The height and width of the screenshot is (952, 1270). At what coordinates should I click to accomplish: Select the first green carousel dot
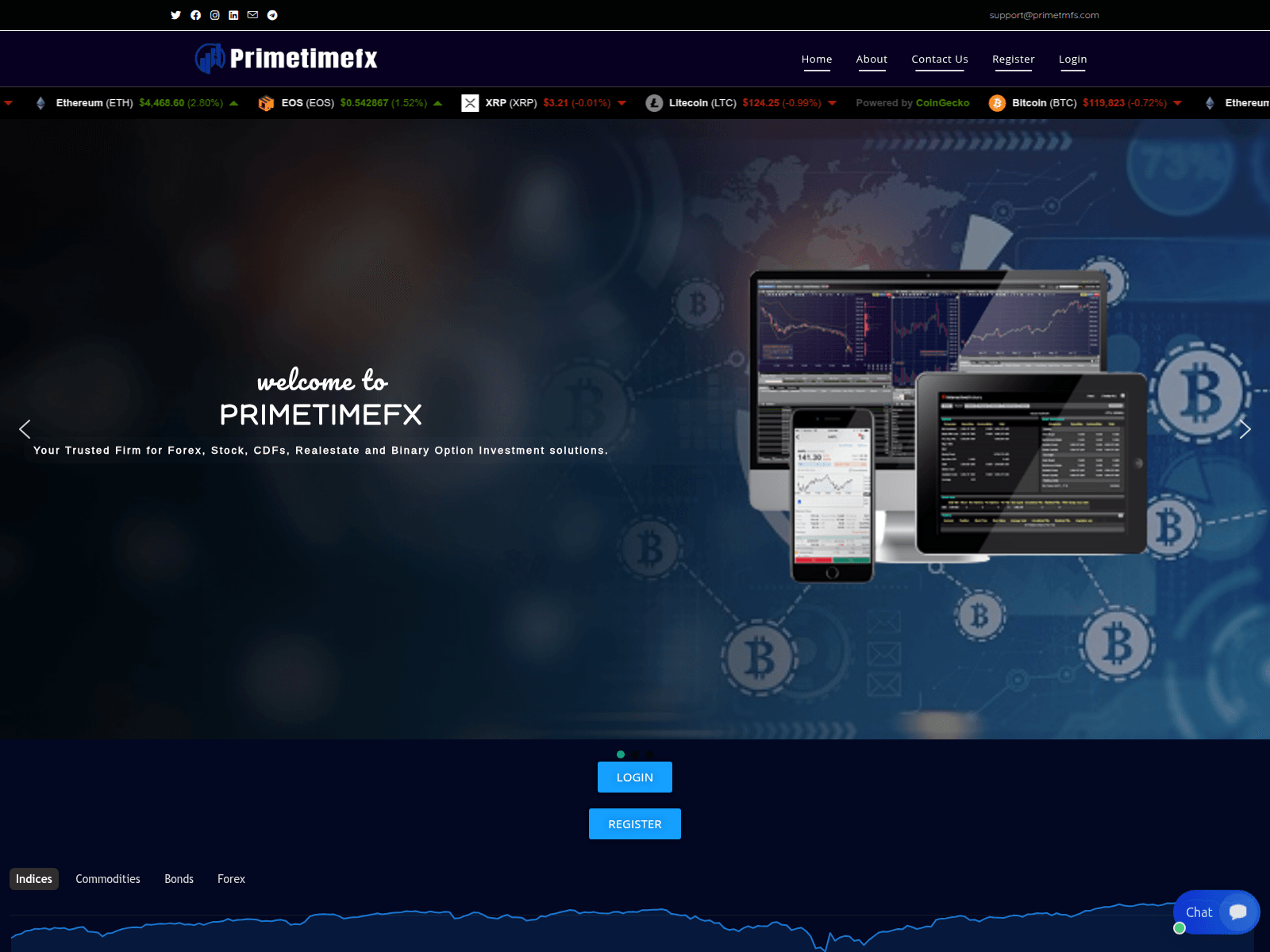click(x=621, y=754)
